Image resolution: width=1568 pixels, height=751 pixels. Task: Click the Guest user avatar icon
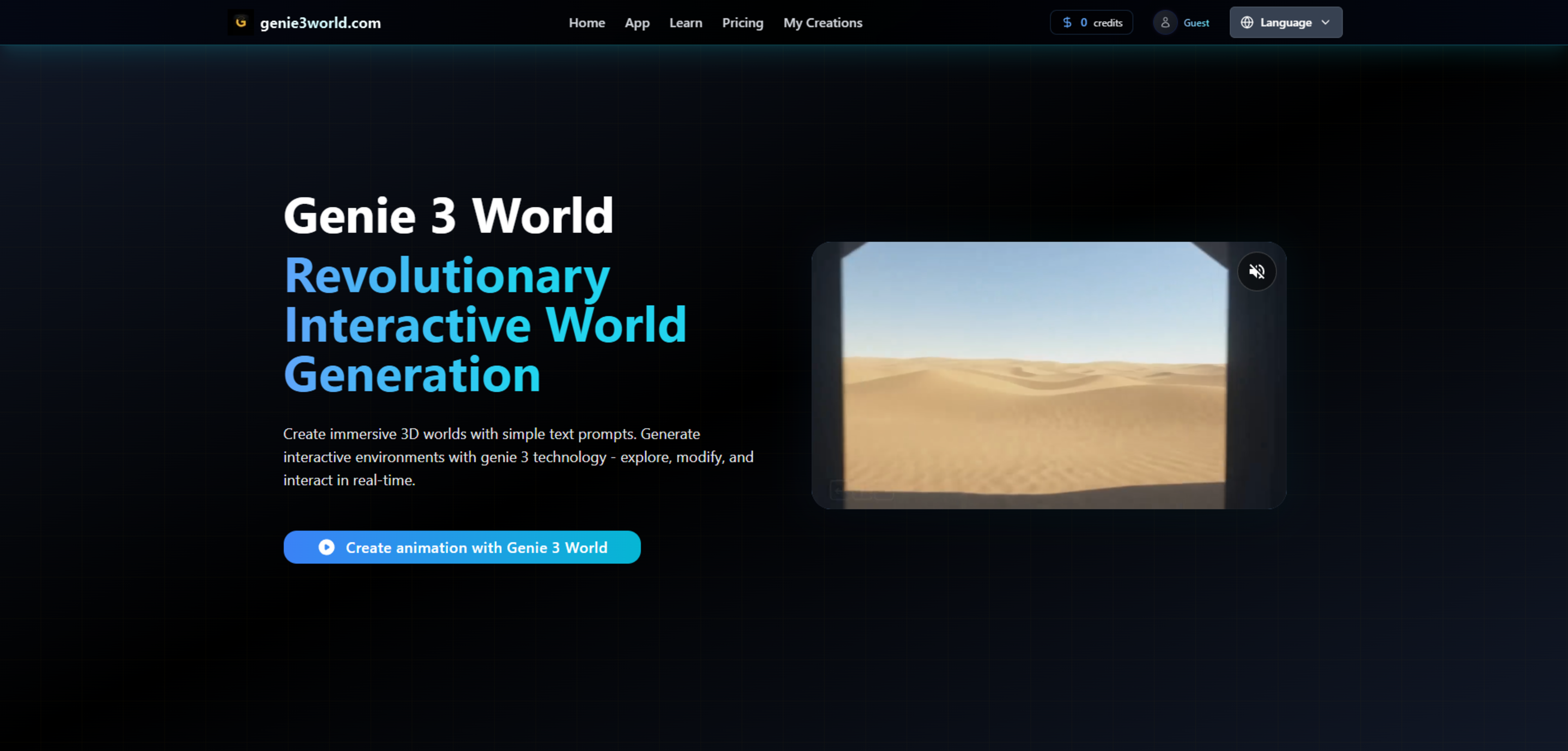[1165, 22]
